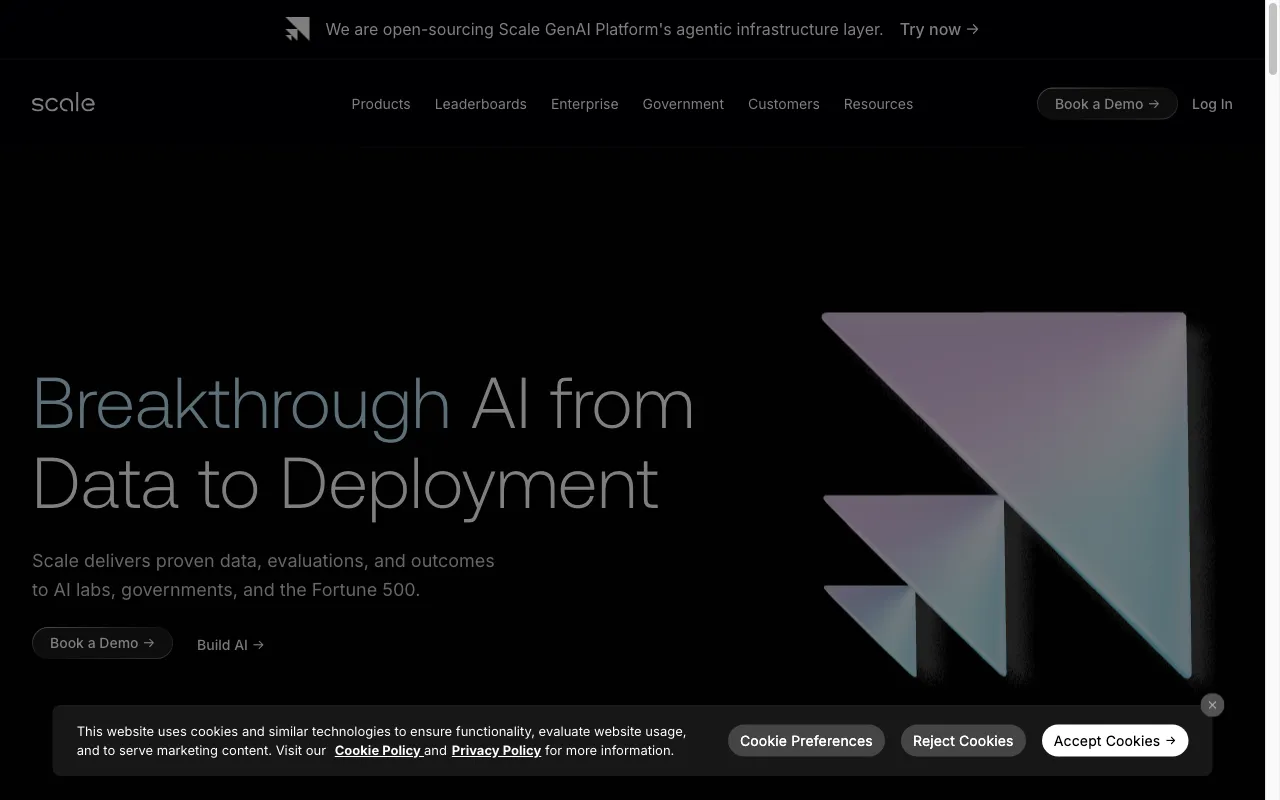Click the Build AI link
Viewport: 1280px width, 800px height.
click(x=230, y=645)
